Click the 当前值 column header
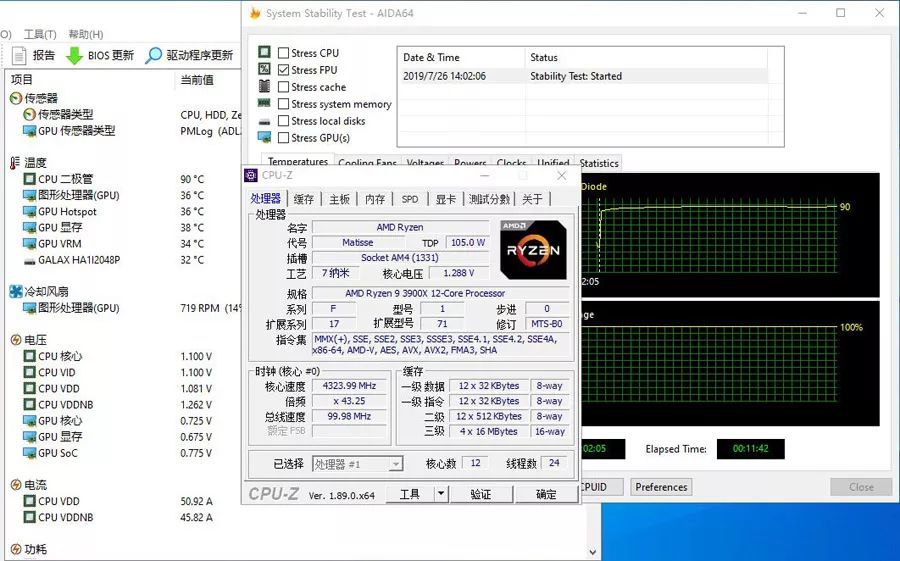 pos(197,80)
